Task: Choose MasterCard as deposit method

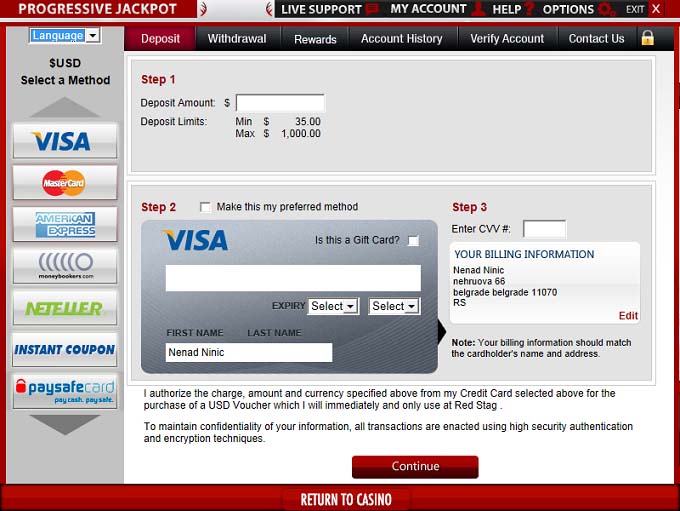Action: [x=64, y=183]
